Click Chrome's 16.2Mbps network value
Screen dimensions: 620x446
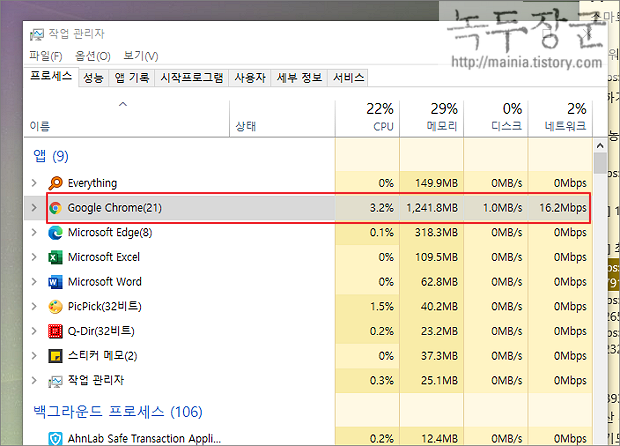pyautogui.click(x=563, y=208)
